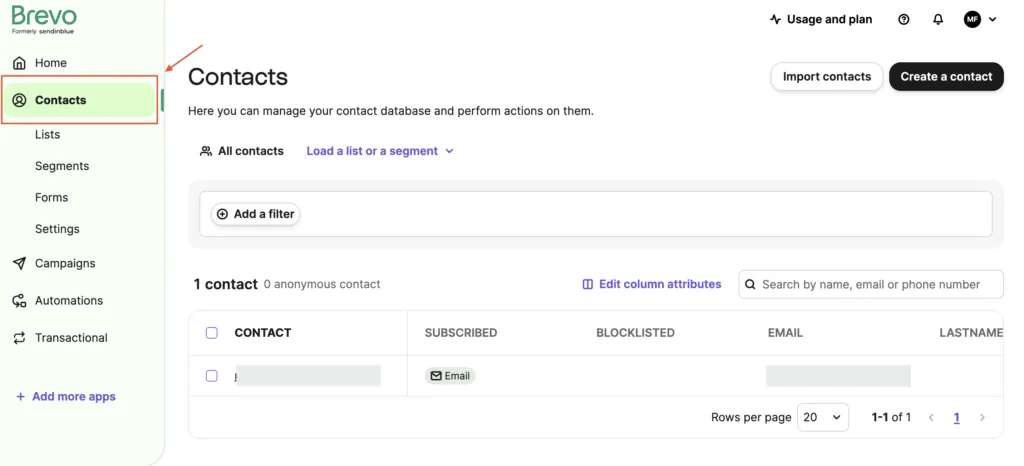1024x466 pixels.
Task: Click the Contacts page heading
Action: [238, 76]
